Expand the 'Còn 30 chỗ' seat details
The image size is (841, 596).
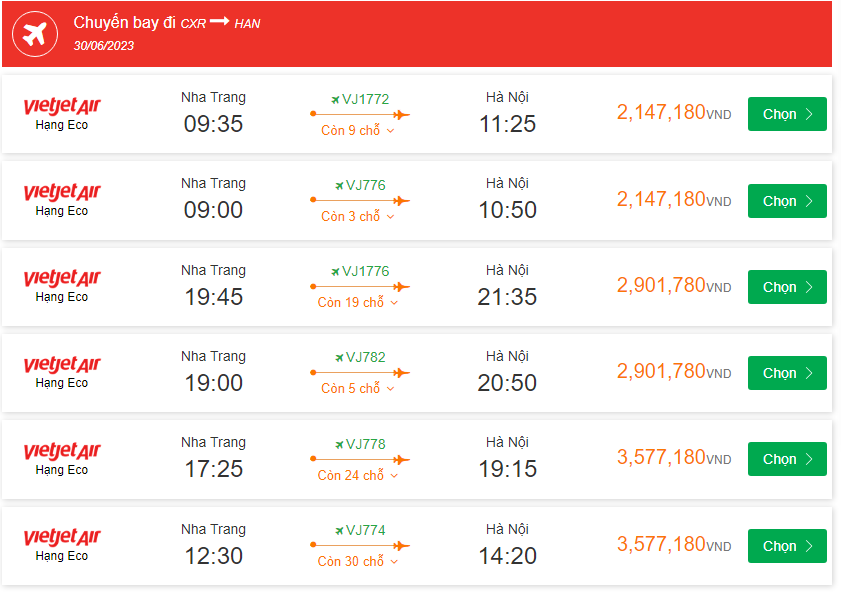[x=358, y=562]
